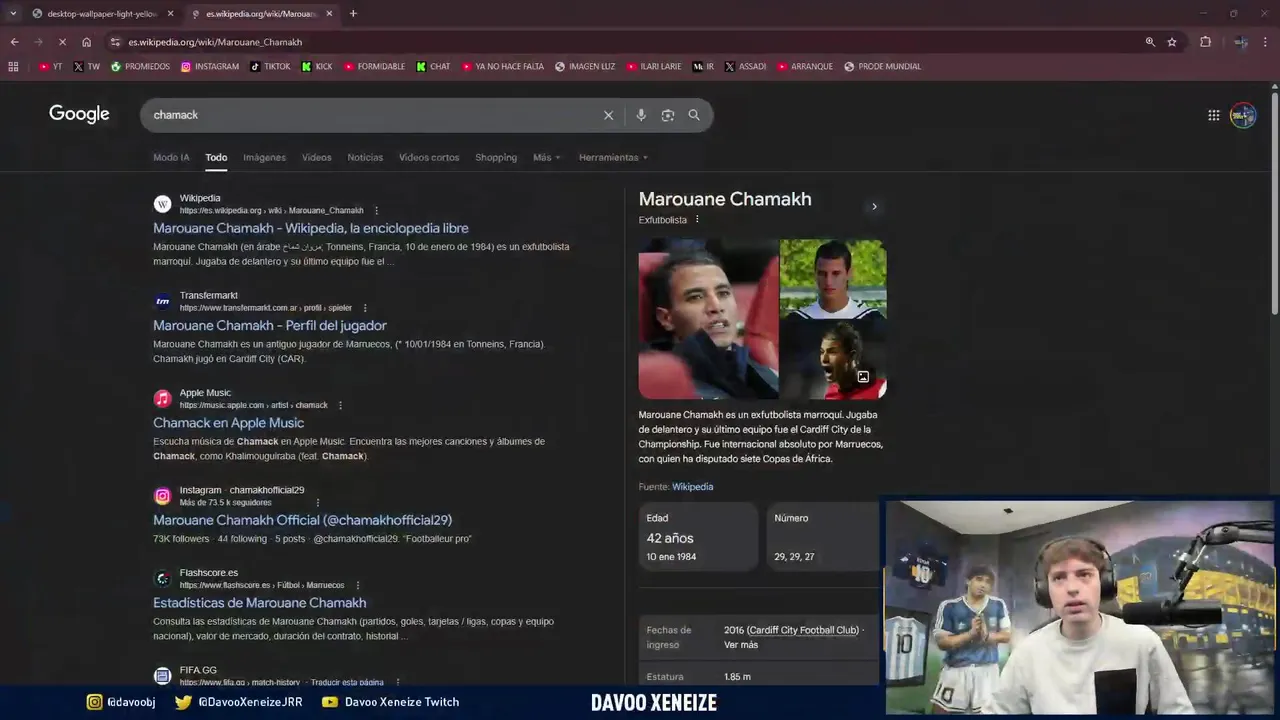1280x720 pixels.
Task: Select the Noticias tab
Action: 365,157
